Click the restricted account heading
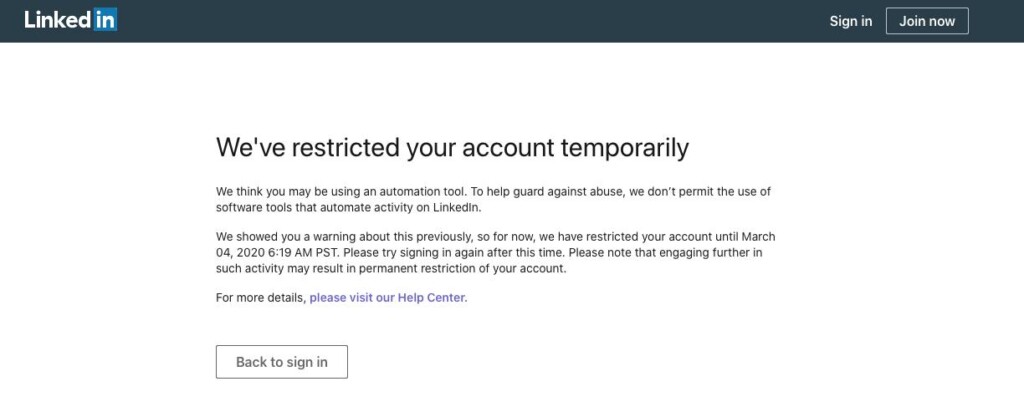The width and height of the screenshot is (1024, 417). 452,148
